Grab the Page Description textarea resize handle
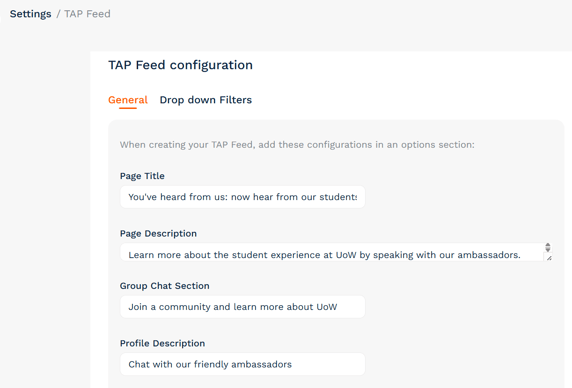 tap(549, 258)
